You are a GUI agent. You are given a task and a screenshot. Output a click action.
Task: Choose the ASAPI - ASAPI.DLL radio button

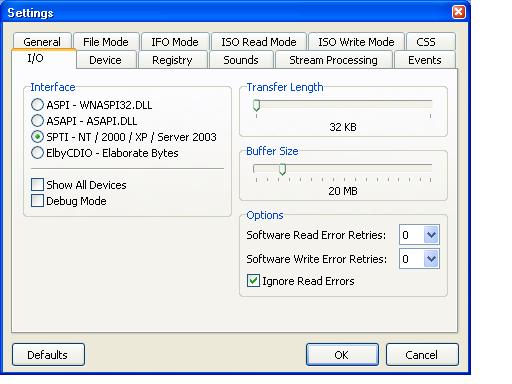pyautogui.click(x=37, y=121)
